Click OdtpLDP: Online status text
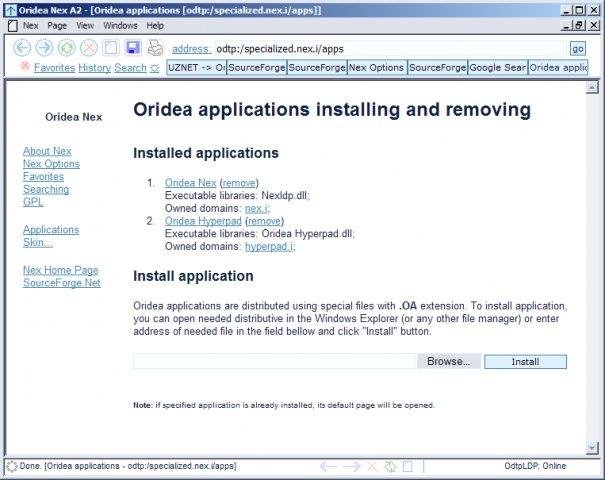The width and height of the screenshot is (605, 480). pos(535,466)
